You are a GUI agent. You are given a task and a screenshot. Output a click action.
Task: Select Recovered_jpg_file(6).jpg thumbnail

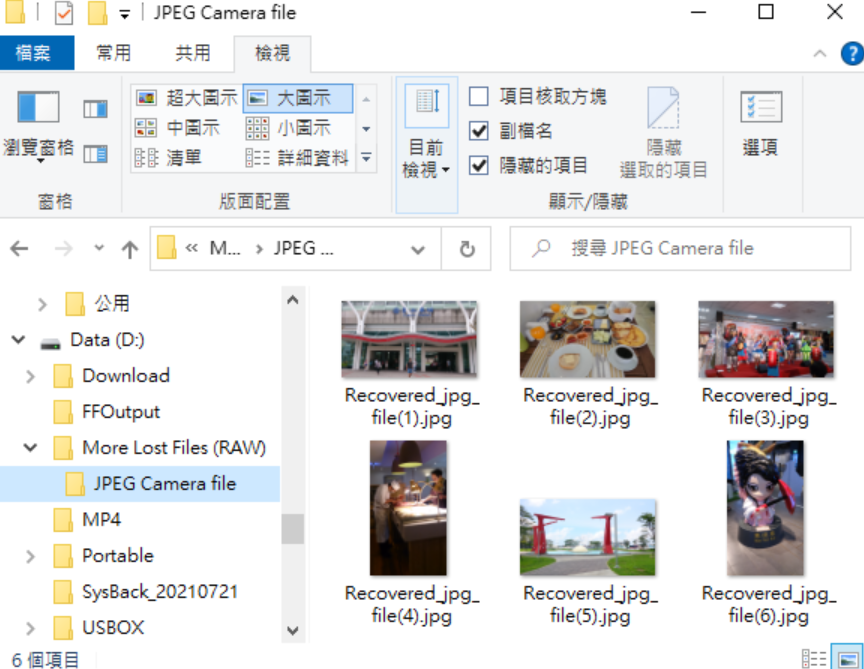[x=765, y=508]
